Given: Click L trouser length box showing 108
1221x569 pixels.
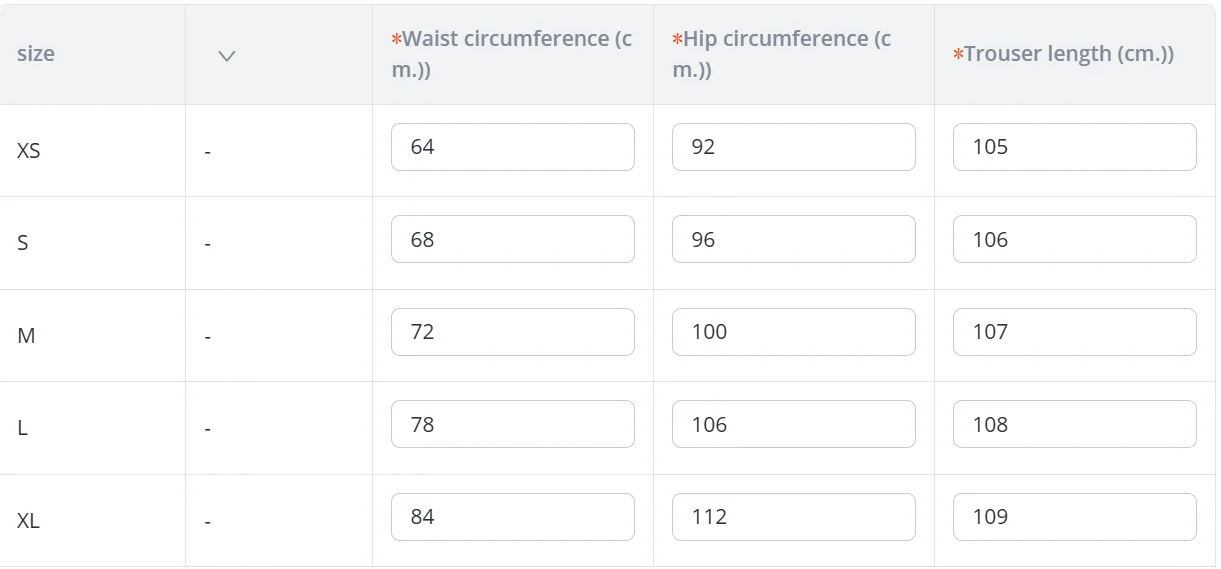Looking at the screenshot, I should pyautogui.click(x=1074, y=424).
